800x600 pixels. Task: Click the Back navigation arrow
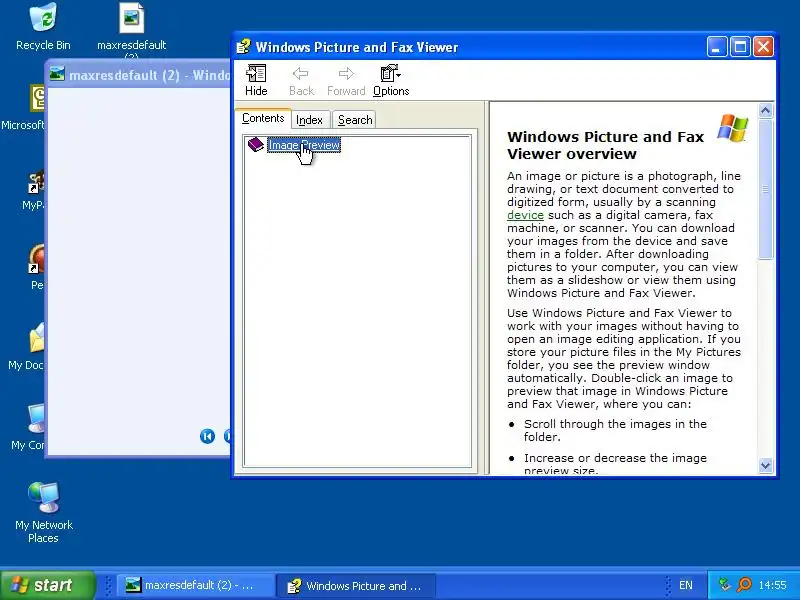pyautogui.click(x=301, y=80)
